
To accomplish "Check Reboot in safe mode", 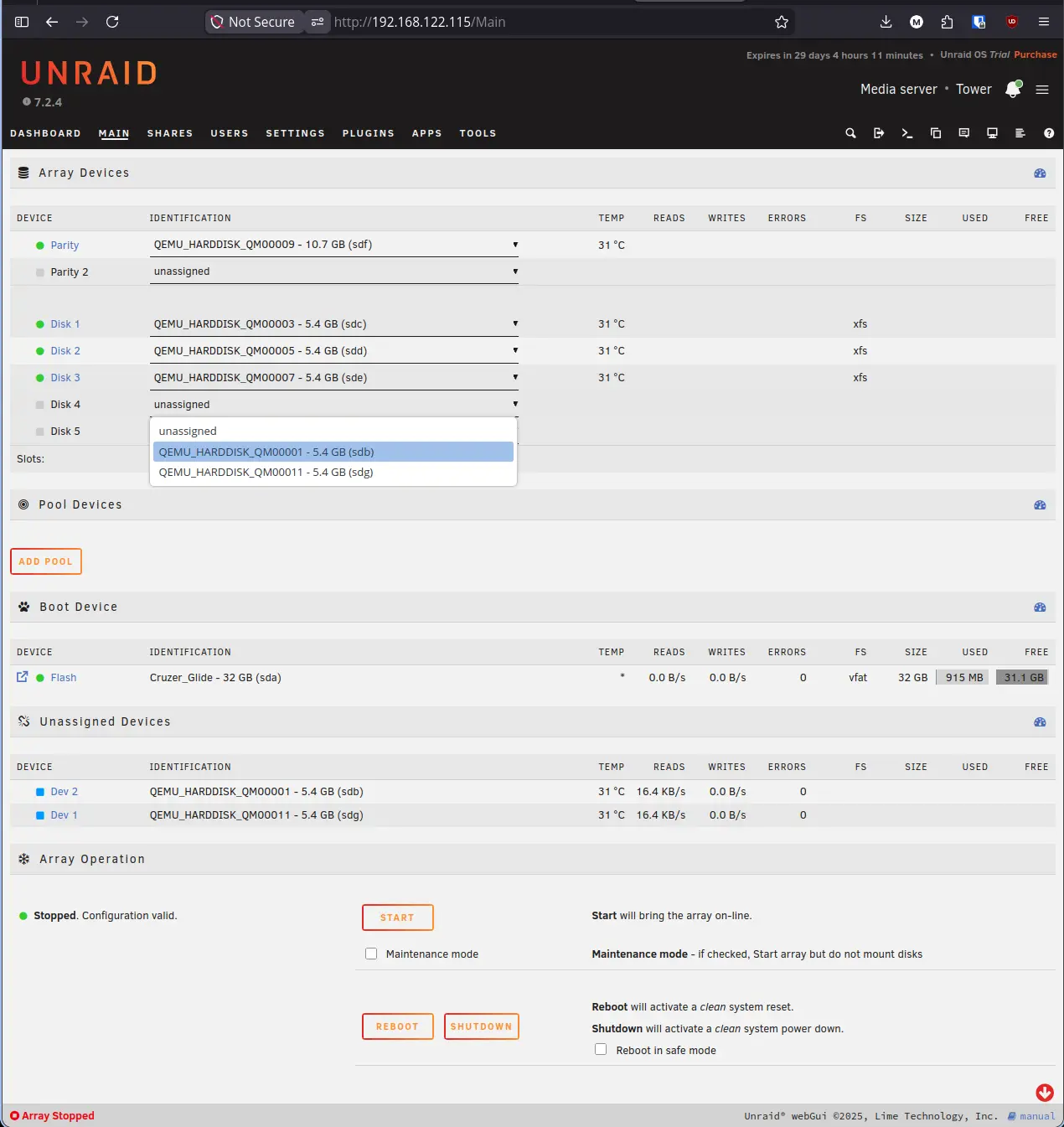I will pos(601,1049).
